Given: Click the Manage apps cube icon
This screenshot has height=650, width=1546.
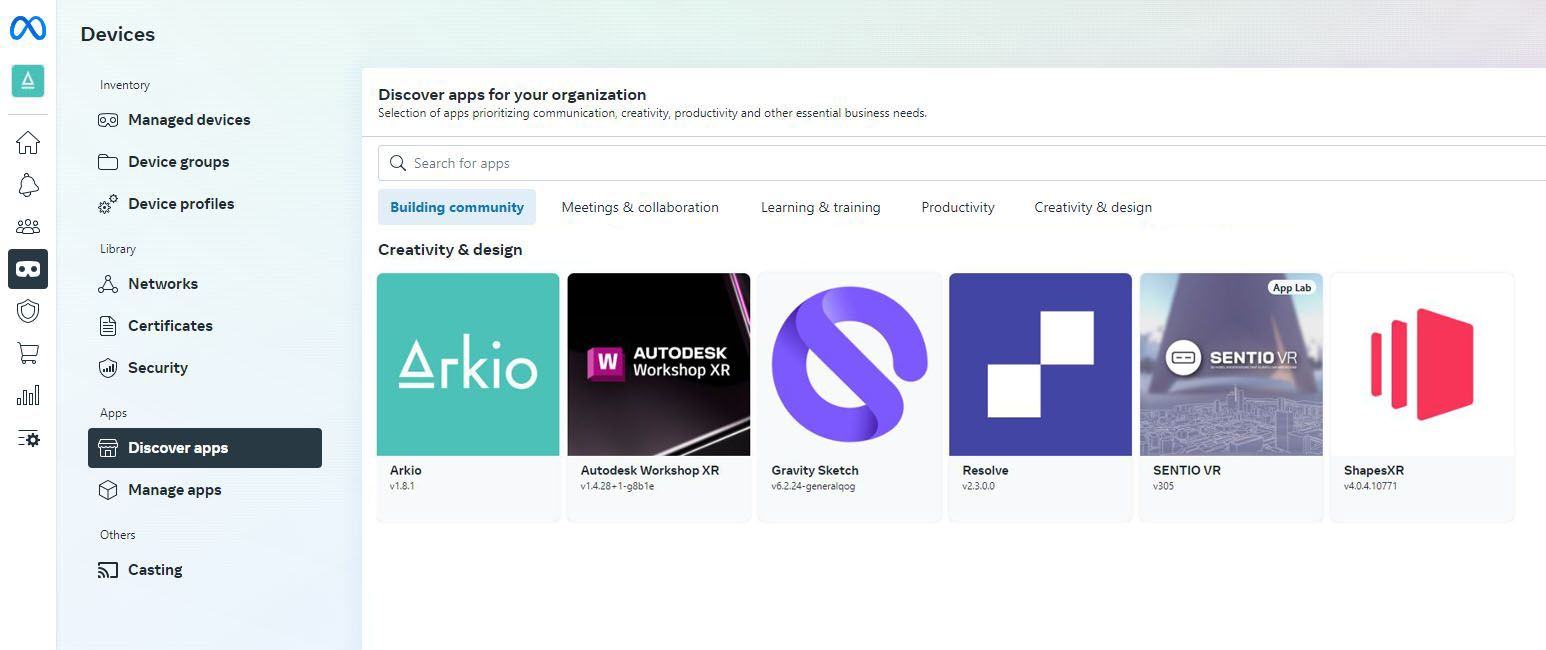Looking at the screenshot, I should [108, 490].
